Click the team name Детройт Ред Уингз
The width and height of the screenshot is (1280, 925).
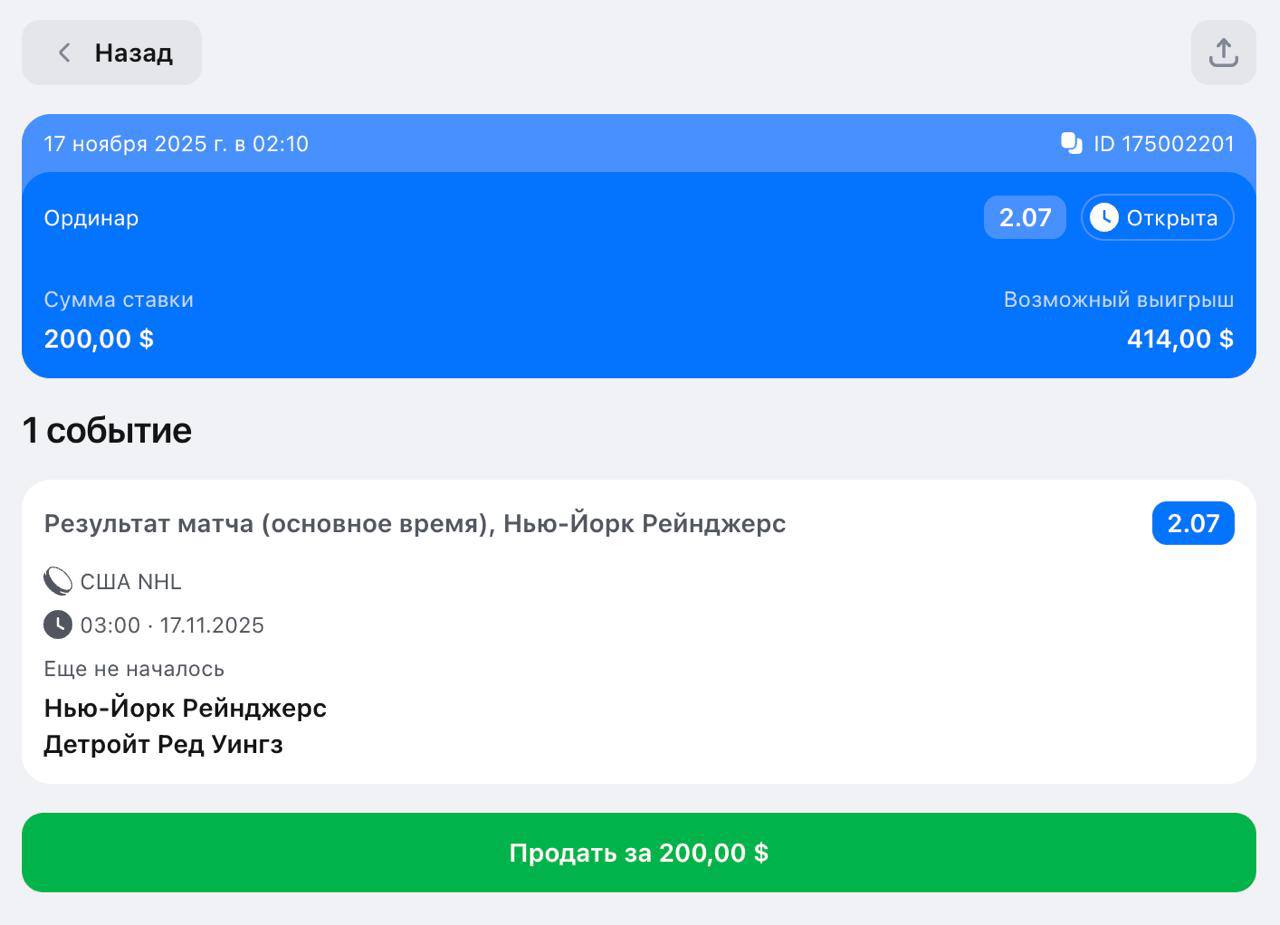[x=163, y=745]
